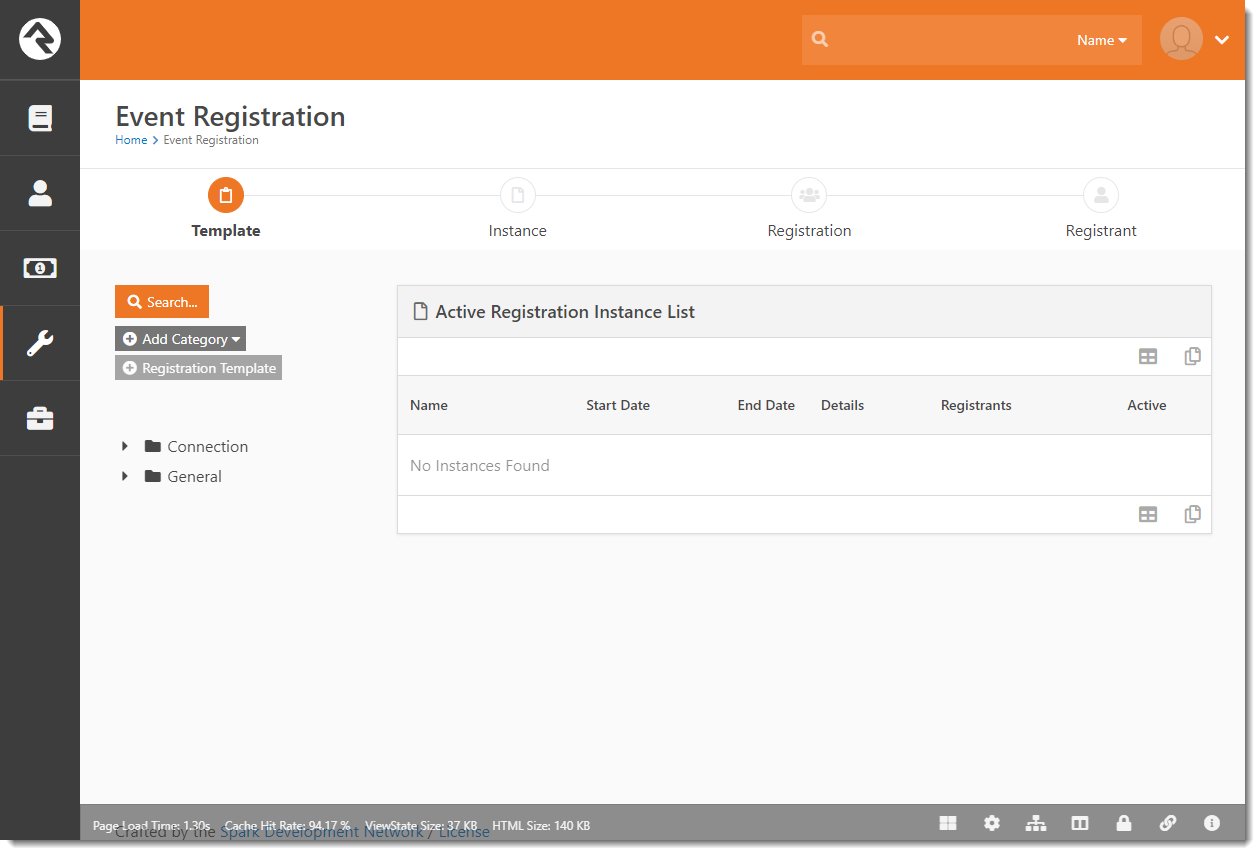Open the Add Category dropdown button
Screen dimensions: 1260x855
[180, 339]
